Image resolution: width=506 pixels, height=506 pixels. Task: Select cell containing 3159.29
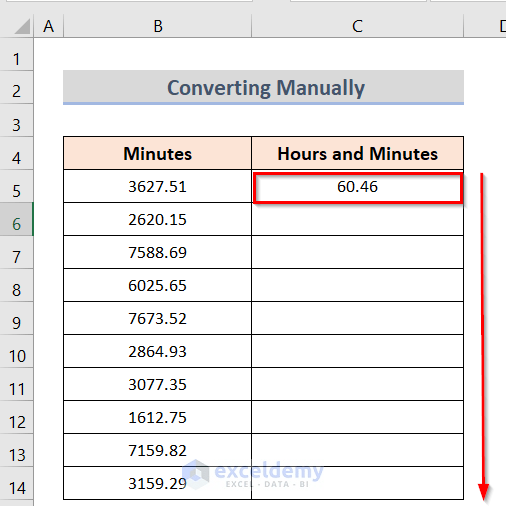[x=158, y=483]
